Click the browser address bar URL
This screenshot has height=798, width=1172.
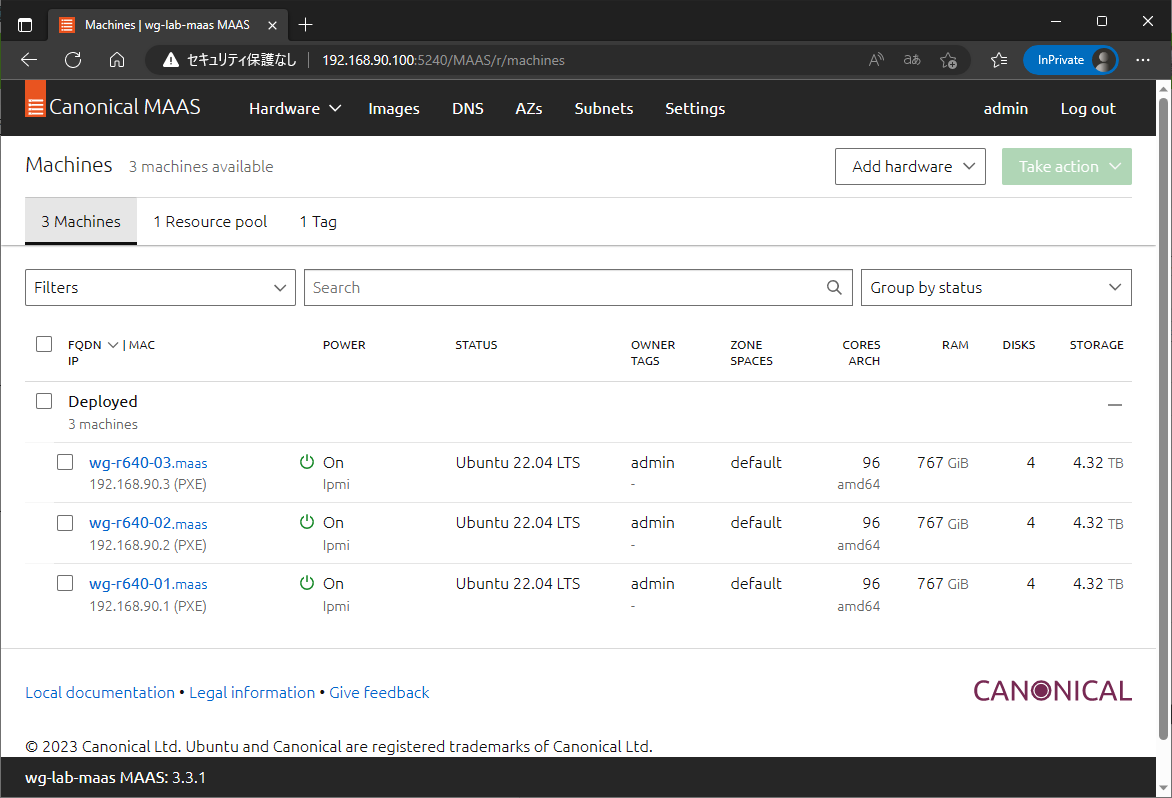(x=443, y=60)
